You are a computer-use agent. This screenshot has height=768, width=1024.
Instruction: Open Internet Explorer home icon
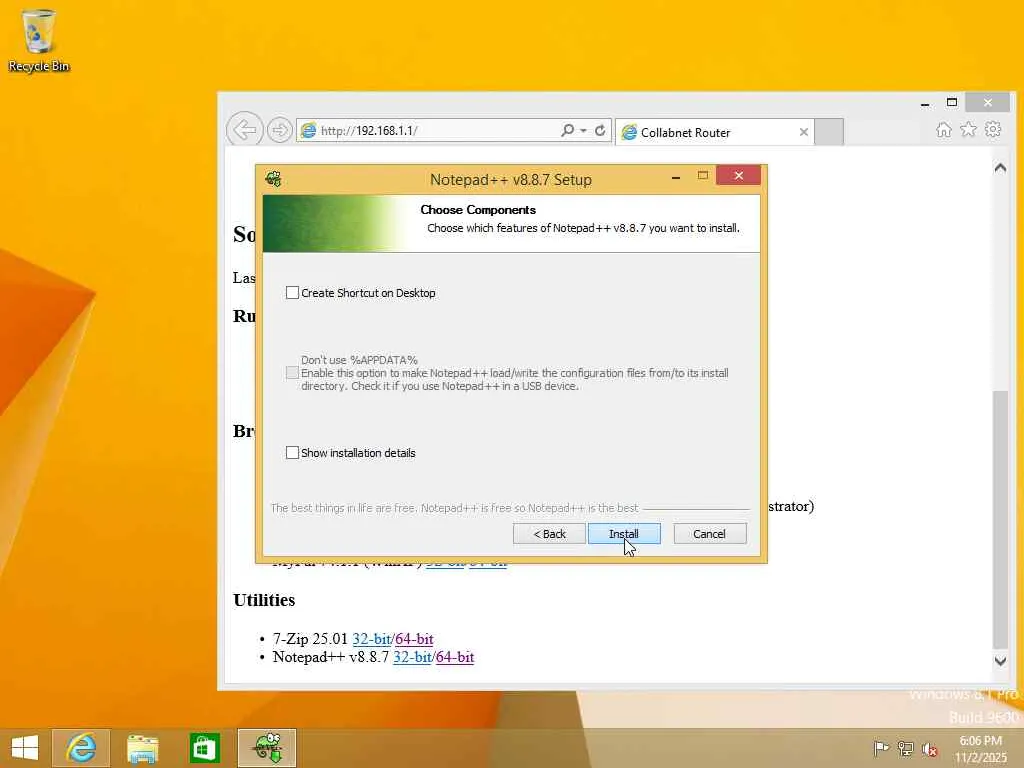943,129
